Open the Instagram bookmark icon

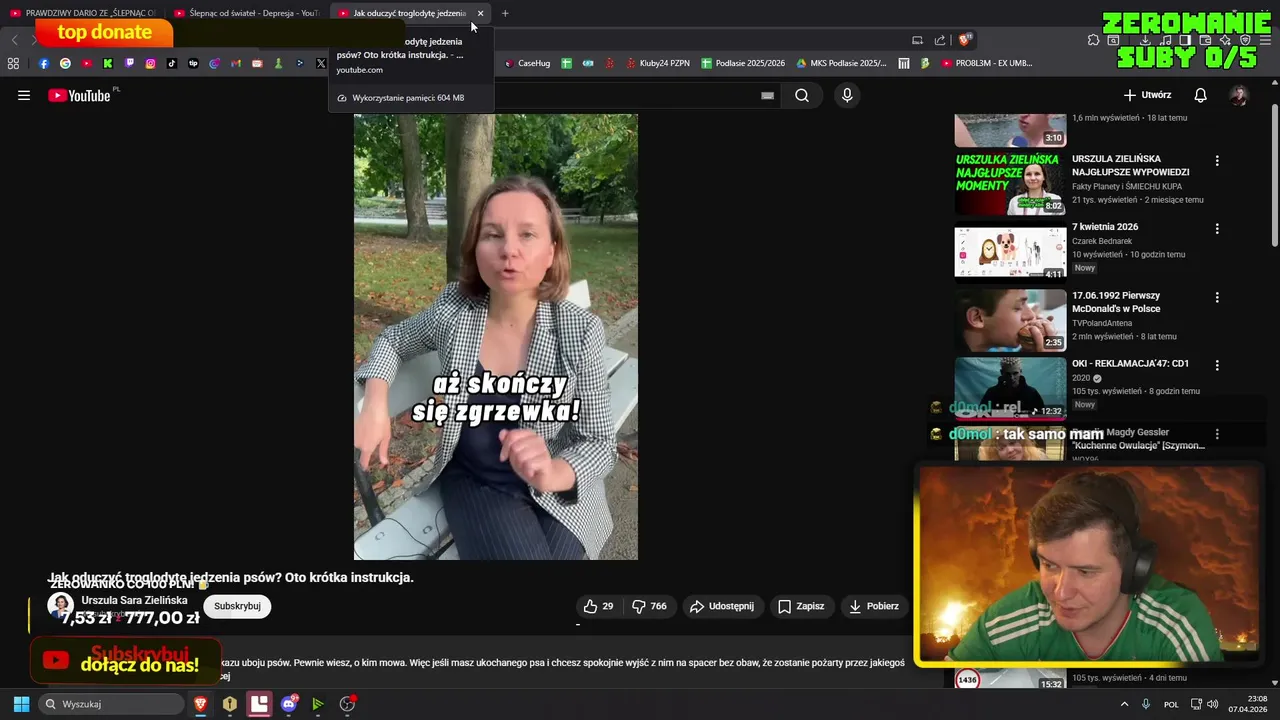point(150,63)
